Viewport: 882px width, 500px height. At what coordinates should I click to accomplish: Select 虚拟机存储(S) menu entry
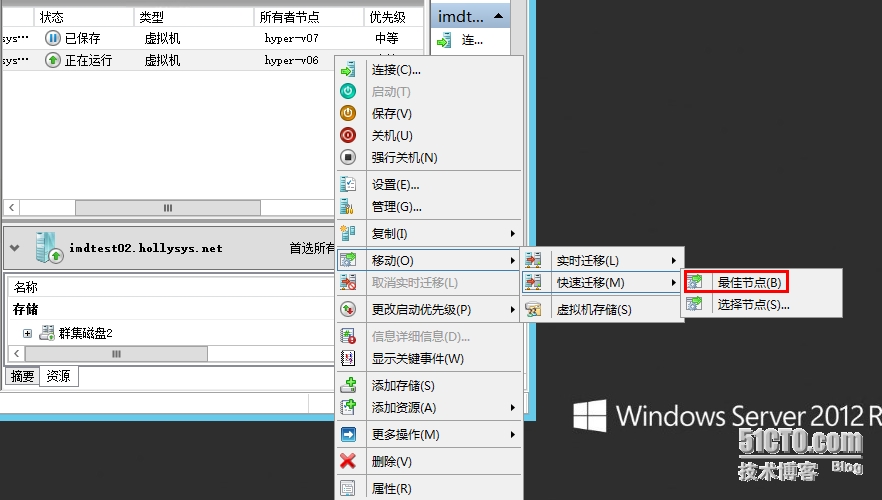(593, 309)
